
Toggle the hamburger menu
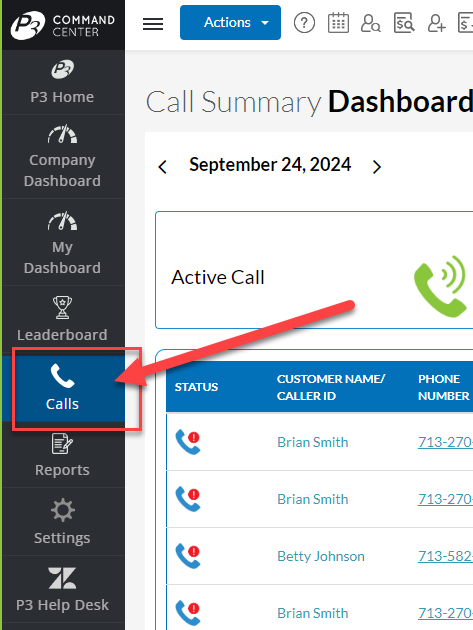click(153, 24)
